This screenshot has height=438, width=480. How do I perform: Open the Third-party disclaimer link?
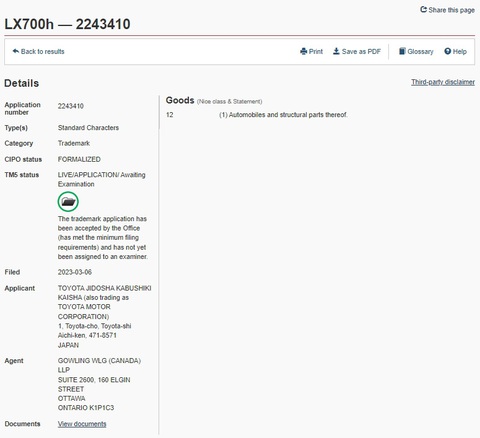443,82
